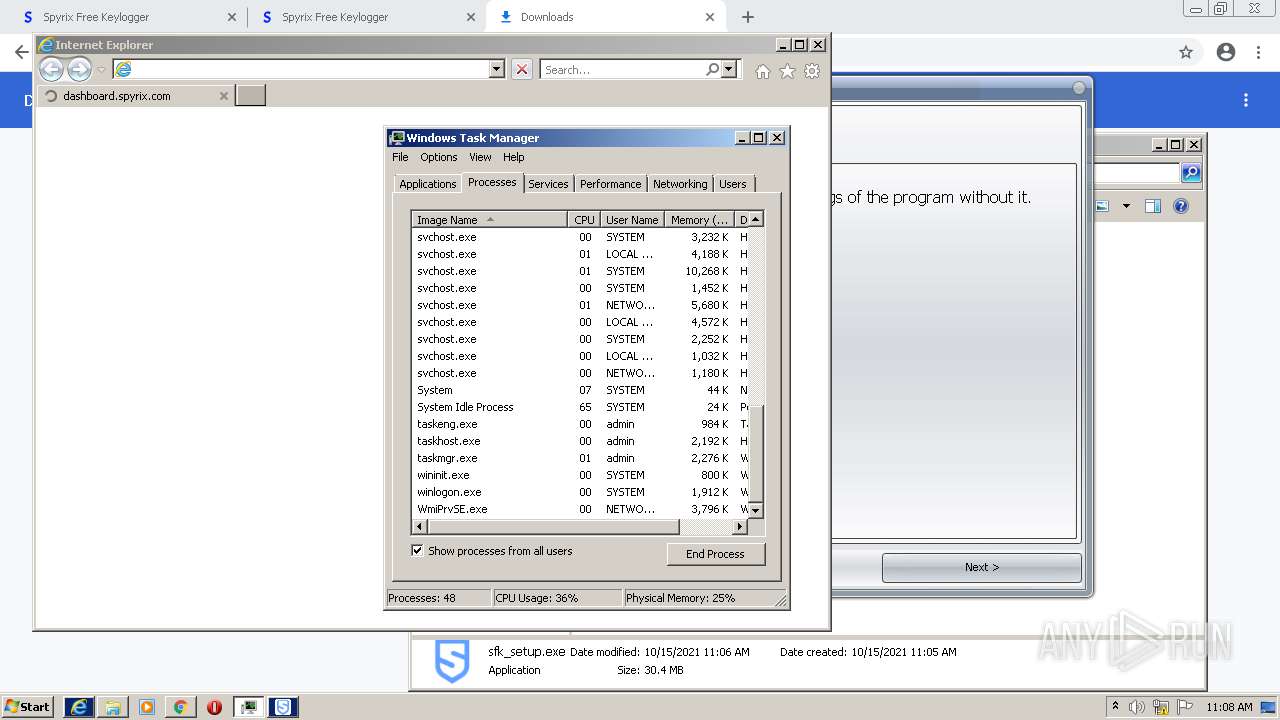Click the Action Center flag tray icon
The width and height of the screenshot is (1280, 720).
1185,707
